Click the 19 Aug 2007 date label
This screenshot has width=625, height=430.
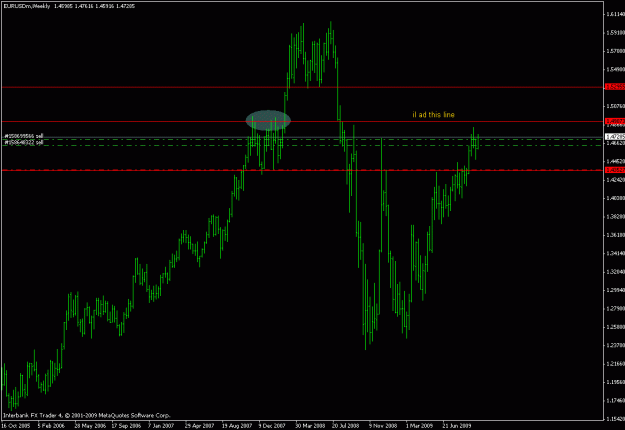[237, 426]
